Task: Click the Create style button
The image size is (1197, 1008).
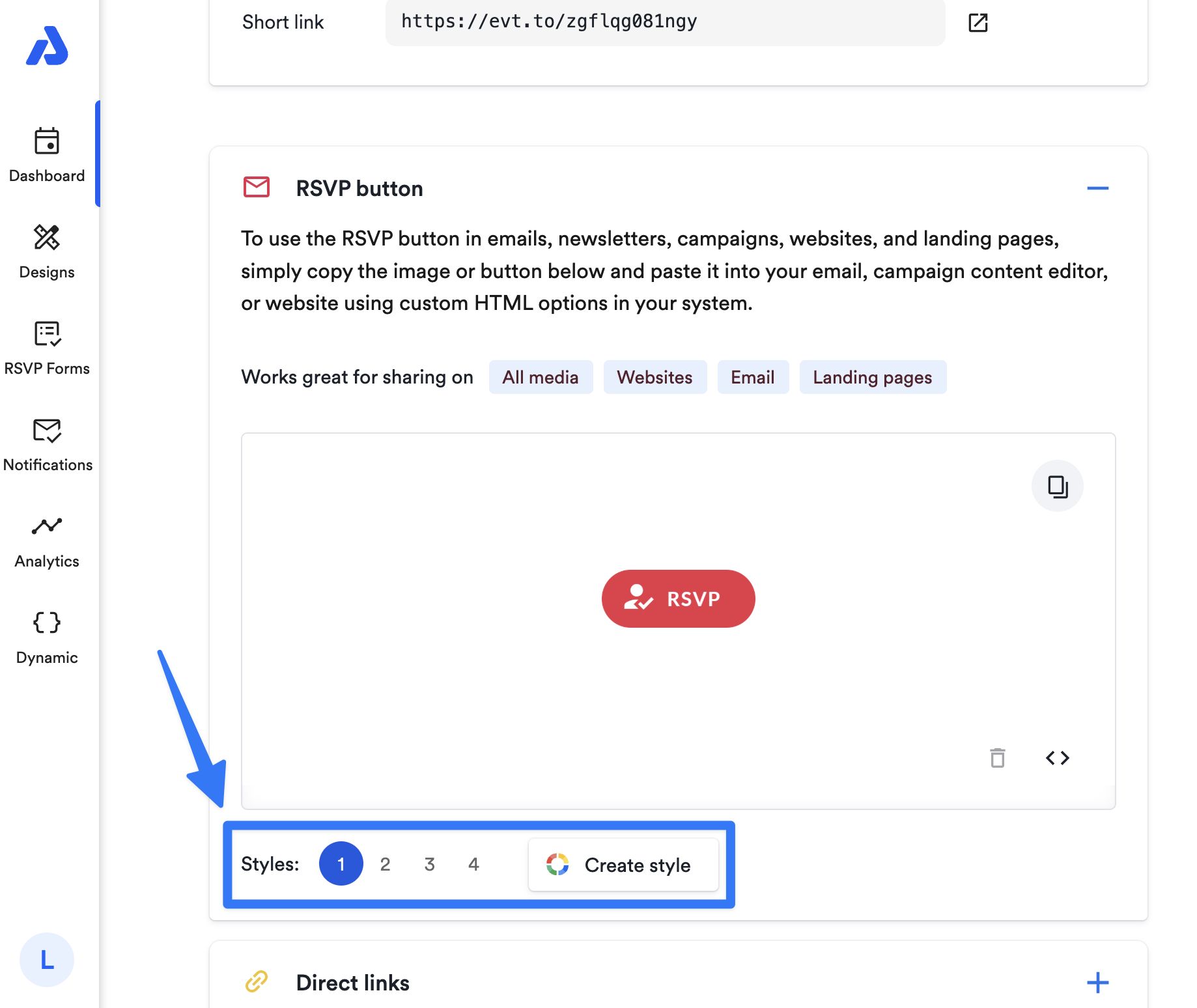Action: point(623,865)
